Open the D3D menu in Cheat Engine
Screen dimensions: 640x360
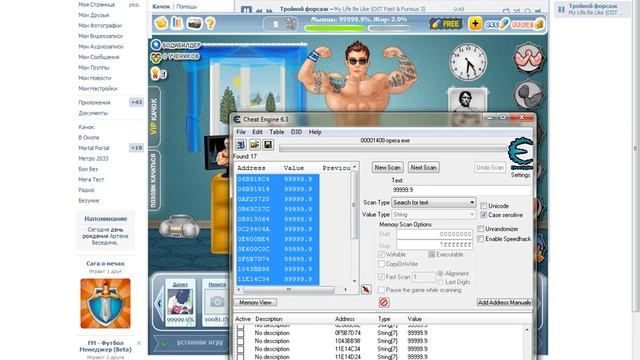tap(296, 132)
